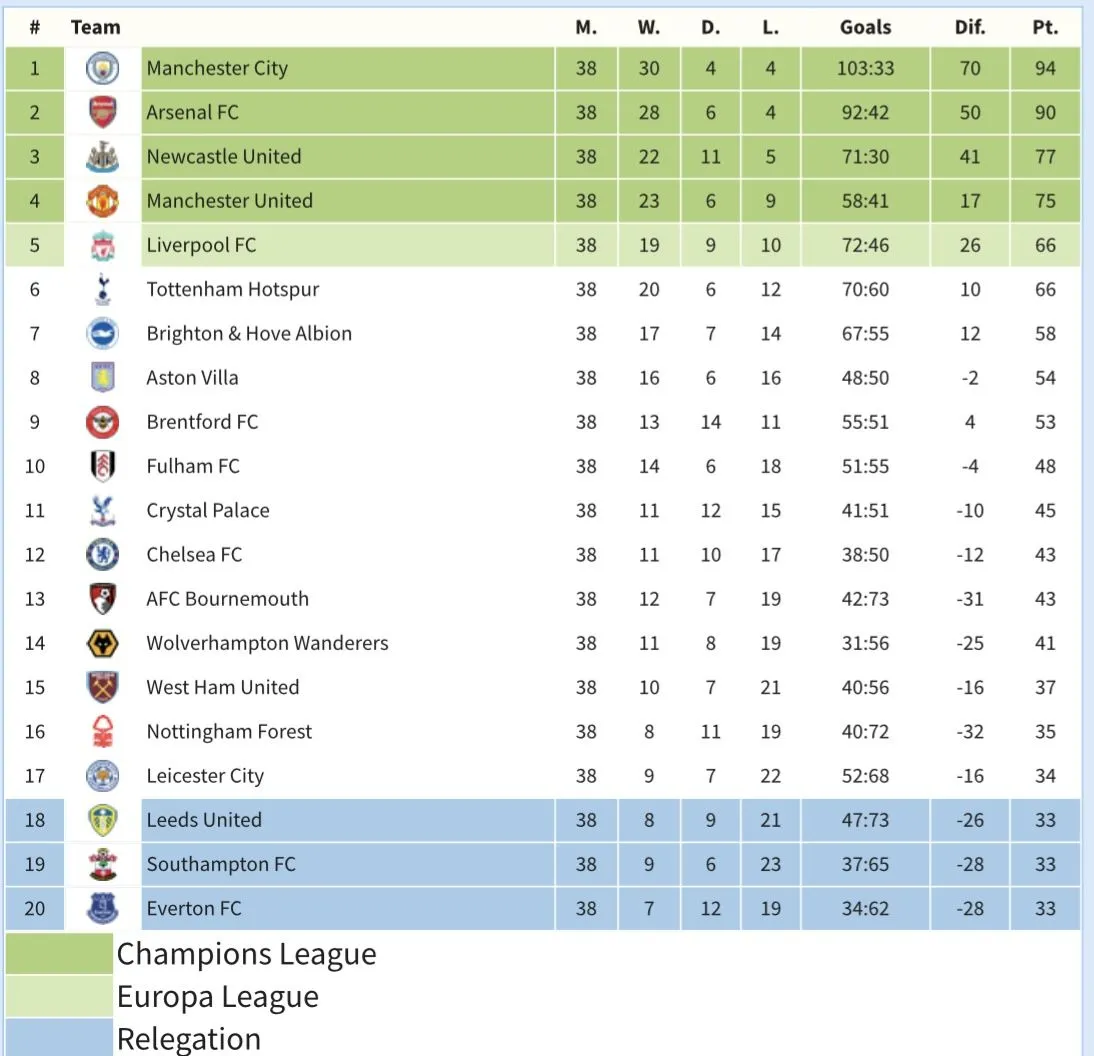1094x1056 pixels.
Task: Select the Aston Villa team name
Action: click(192, 378)
